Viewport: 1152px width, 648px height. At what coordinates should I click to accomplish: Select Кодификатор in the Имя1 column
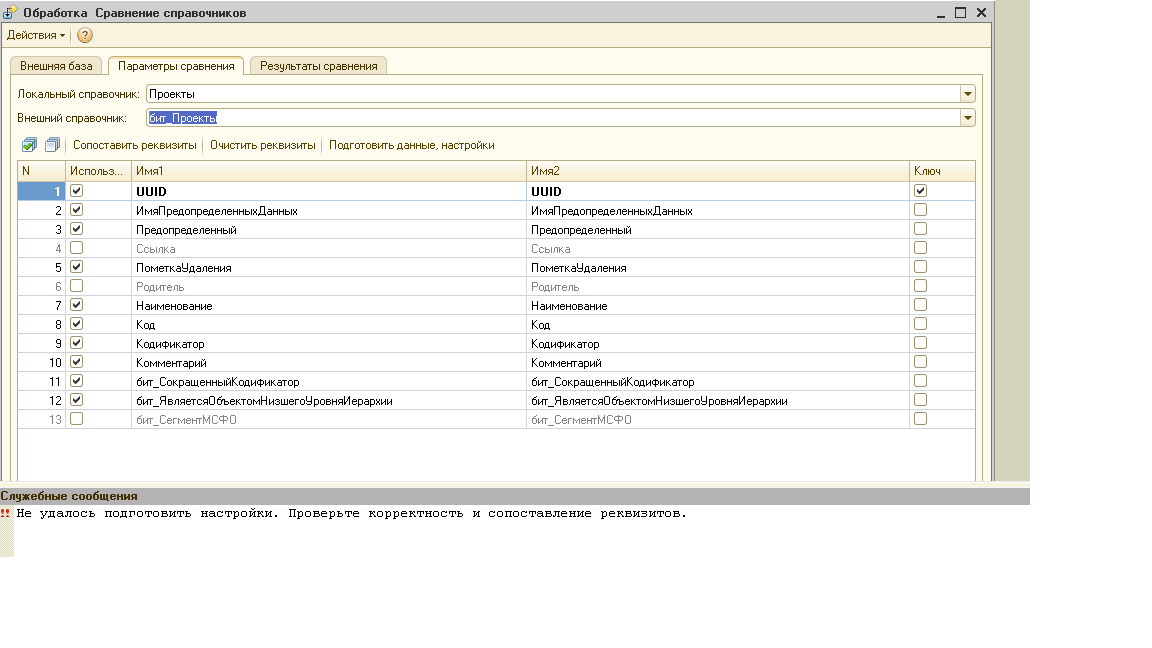click(x=329, y=344)
